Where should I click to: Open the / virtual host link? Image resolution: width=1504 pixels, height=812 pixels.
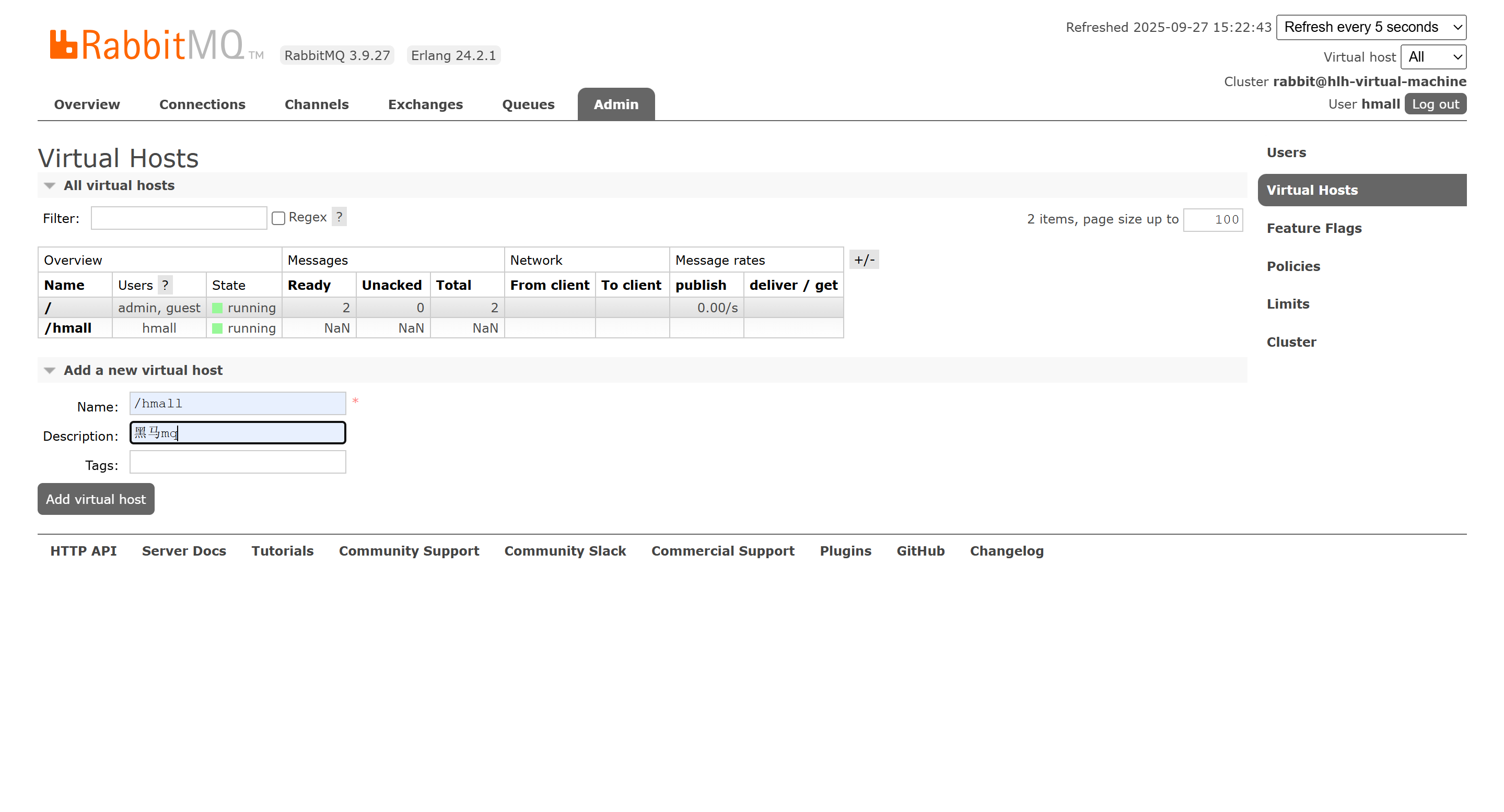click(48, 307)
